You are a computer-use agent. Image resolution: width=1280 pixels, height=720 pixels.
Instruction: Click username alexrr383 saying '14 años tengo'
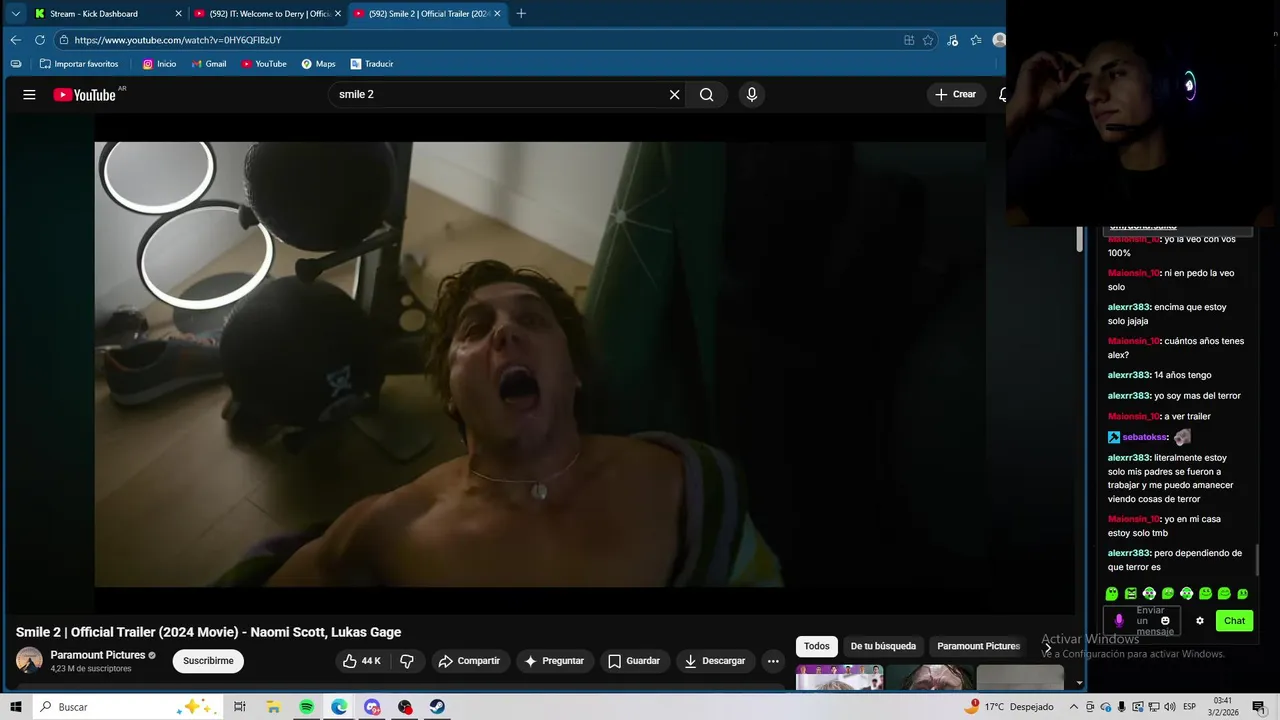click(x=1129, y=375)
